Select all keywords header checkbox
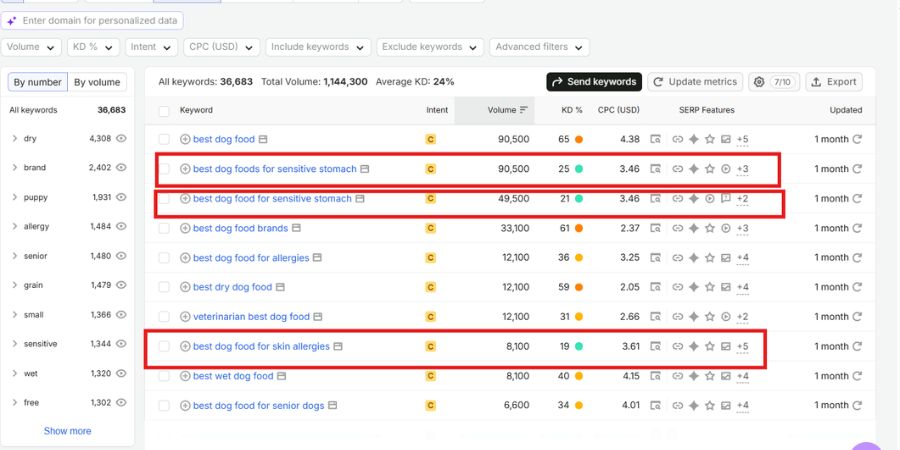 (x=164, y=111)
